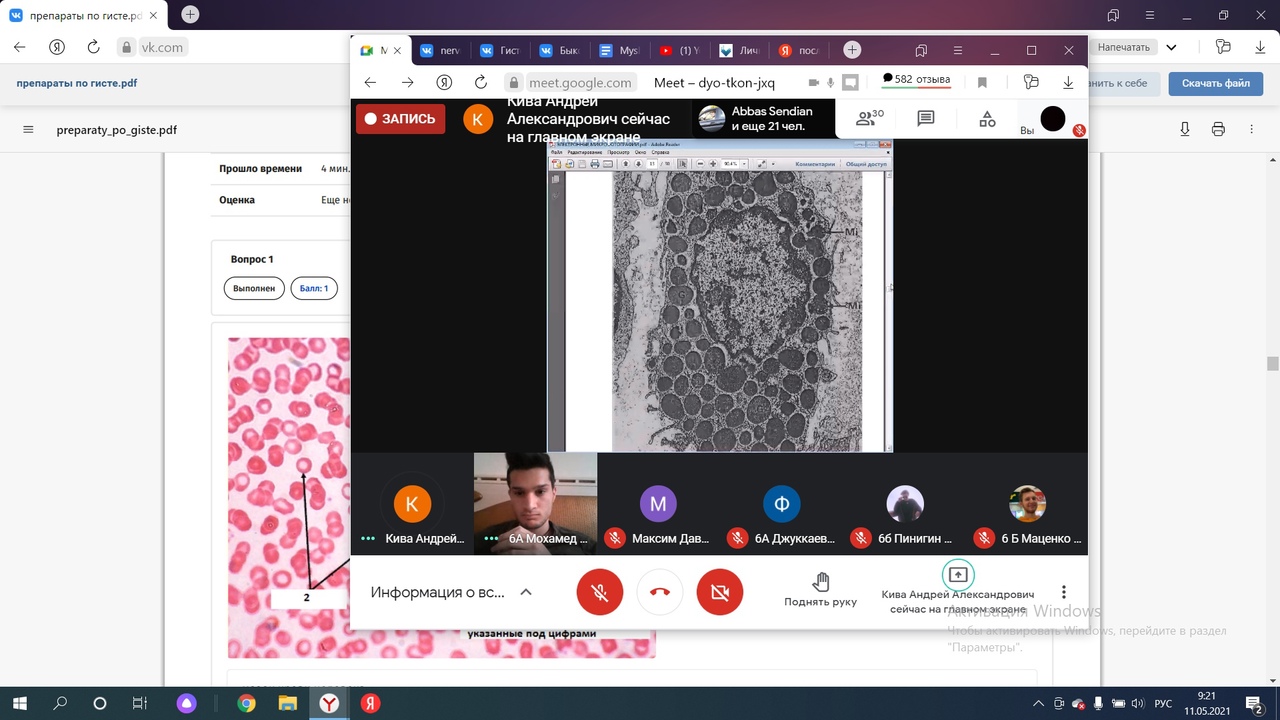This screenshot has width=1280, height=720.
Task: Go back in Meet browser window
Action: coord(371,83)
